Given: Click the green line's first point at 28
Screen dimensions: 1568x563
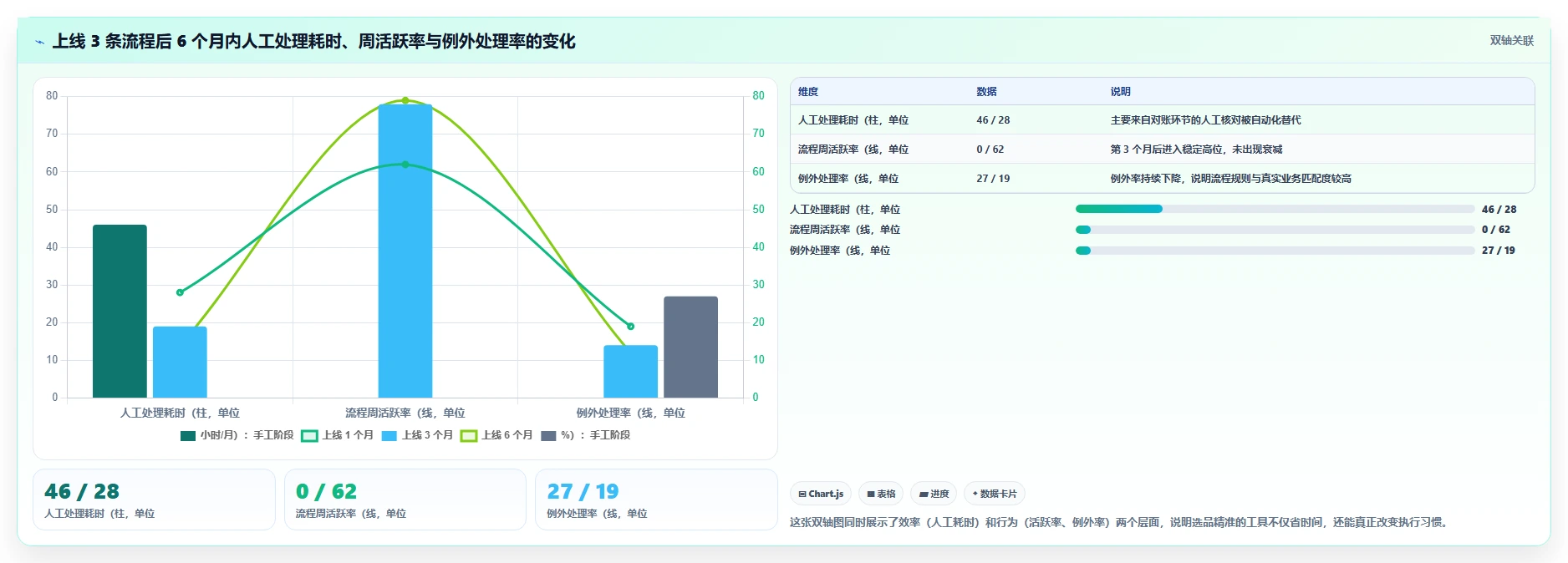Looking at the screenshot, I should pyautogui.click(x=180, y=292).
